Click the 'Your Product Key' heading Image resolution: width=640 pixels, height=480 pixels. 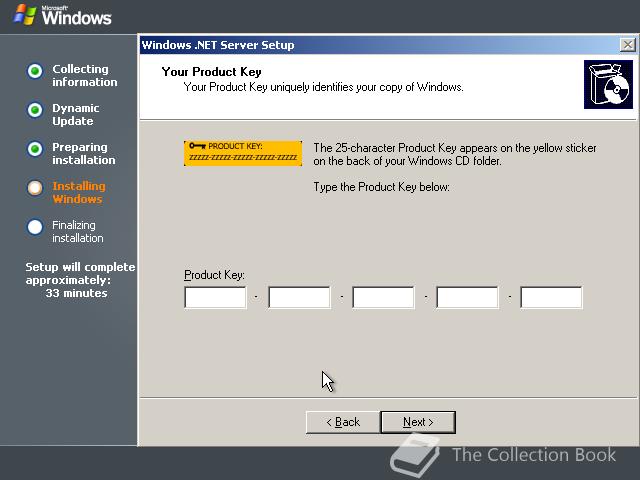(211, 72)
